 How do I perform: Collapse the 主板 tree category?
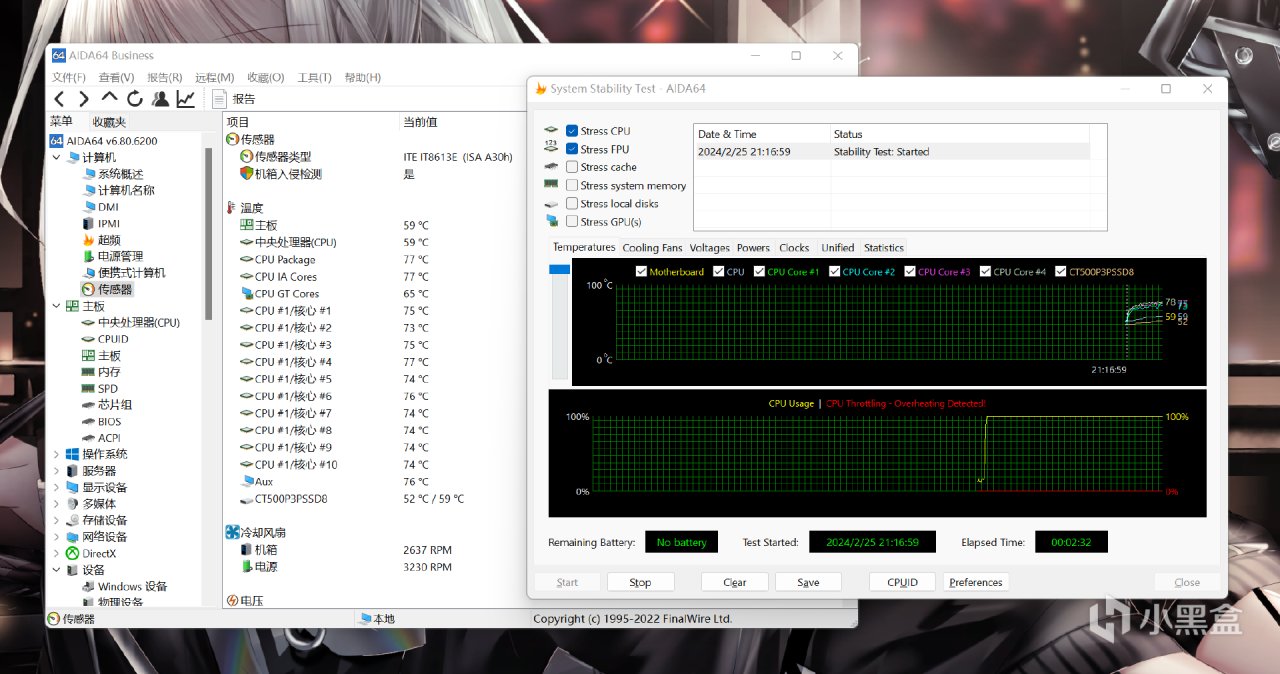pyautogui.click(x=56, y=306)
